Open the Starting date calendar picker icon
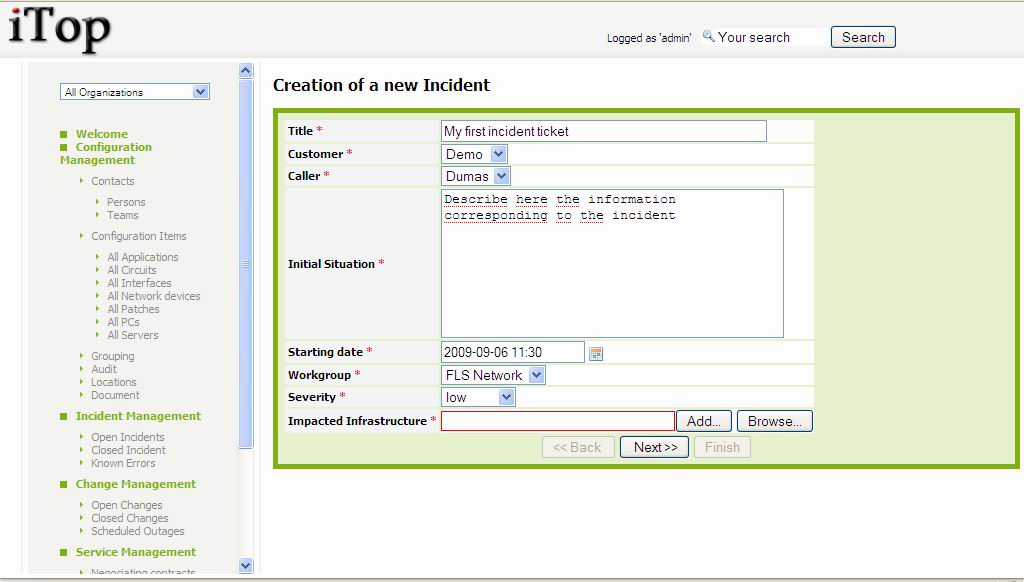The image size is (1024, 582). point(596,353)
